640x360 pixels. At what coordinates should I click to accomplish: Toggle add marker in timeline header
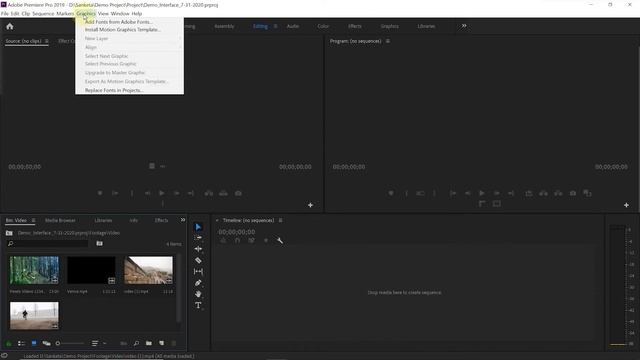(266, 240)
